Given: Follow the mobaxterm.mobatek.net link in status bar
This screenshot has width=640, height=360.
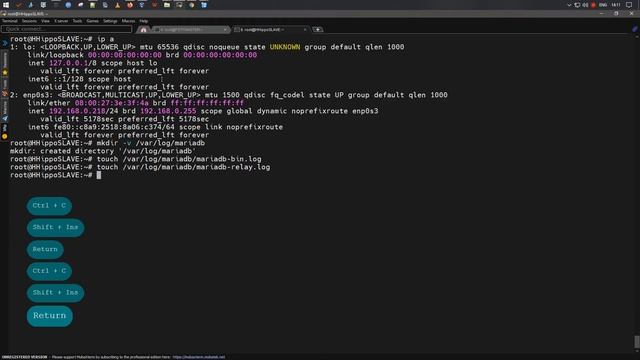Looking at the screenshot, I should point(198,357).
